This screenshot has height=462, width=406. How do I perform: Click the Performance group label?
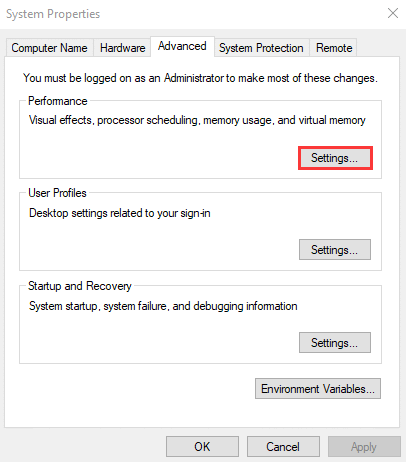pyautogui.click(x=58, y=101)
